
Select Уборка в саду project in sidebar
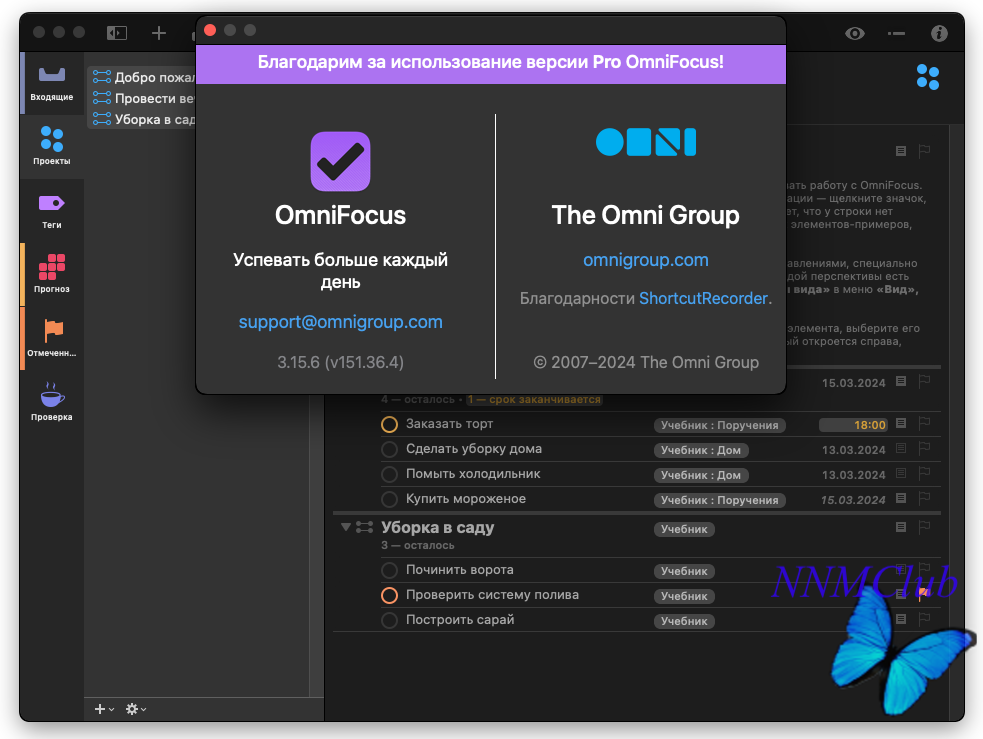(143, 119)
